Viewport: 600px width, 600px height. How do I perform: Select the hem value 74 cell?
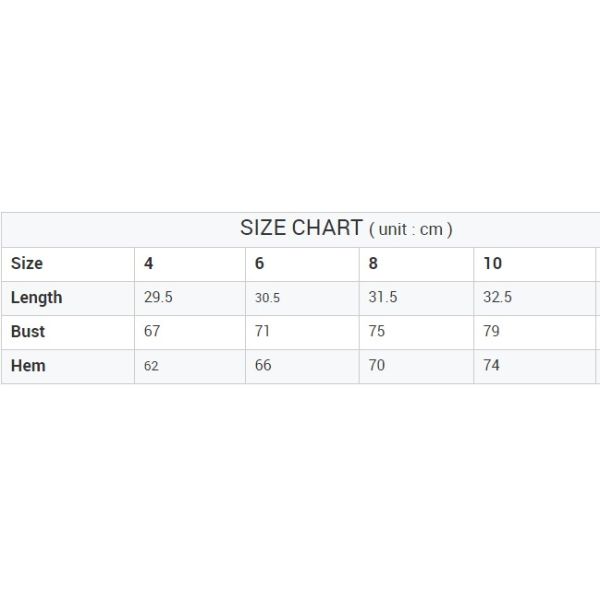(x=491, y=365)
